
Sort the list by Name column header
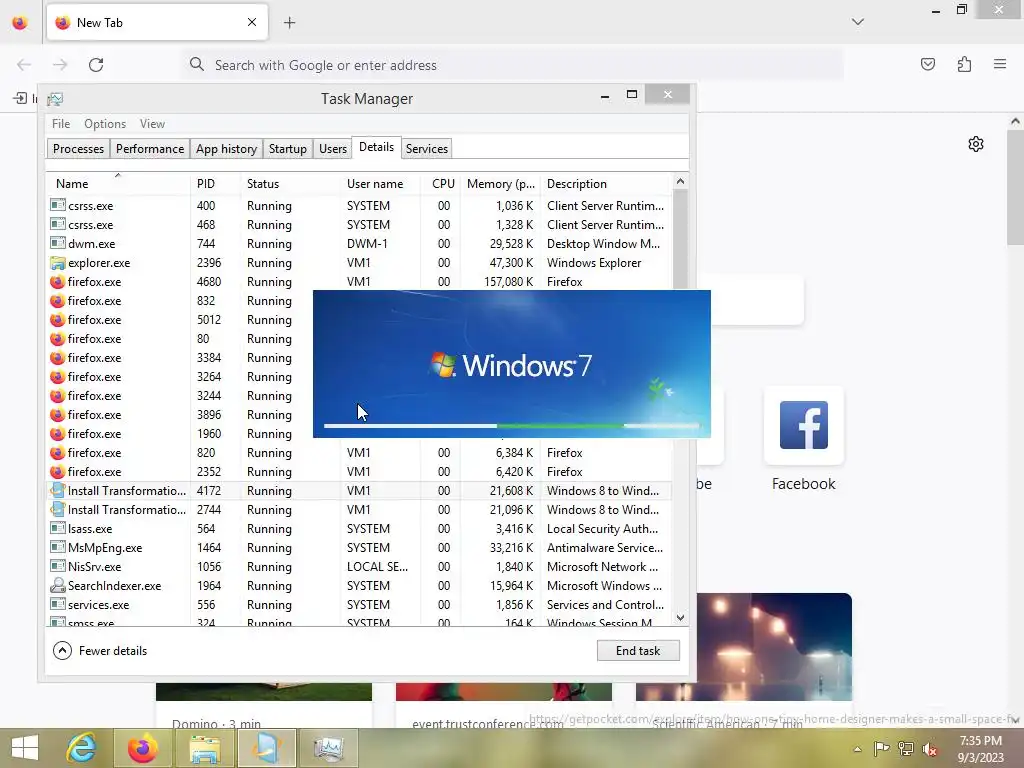click(x=118, y=184)
